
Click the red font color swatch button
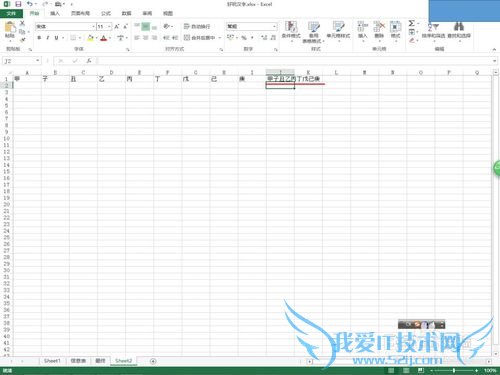click(104, 38)
